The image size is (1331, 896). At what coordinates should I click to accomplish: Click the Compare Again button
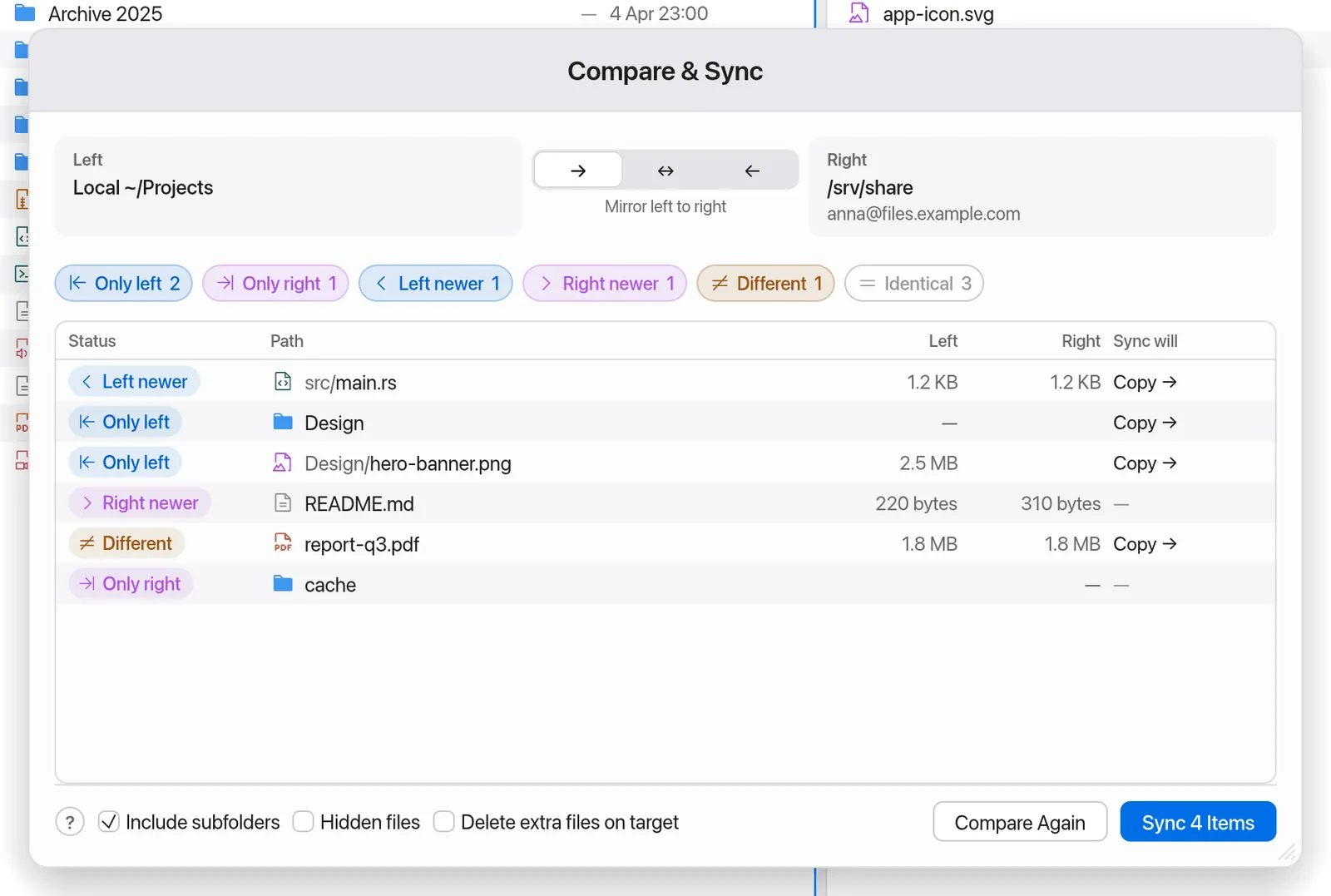point(1020,822)
